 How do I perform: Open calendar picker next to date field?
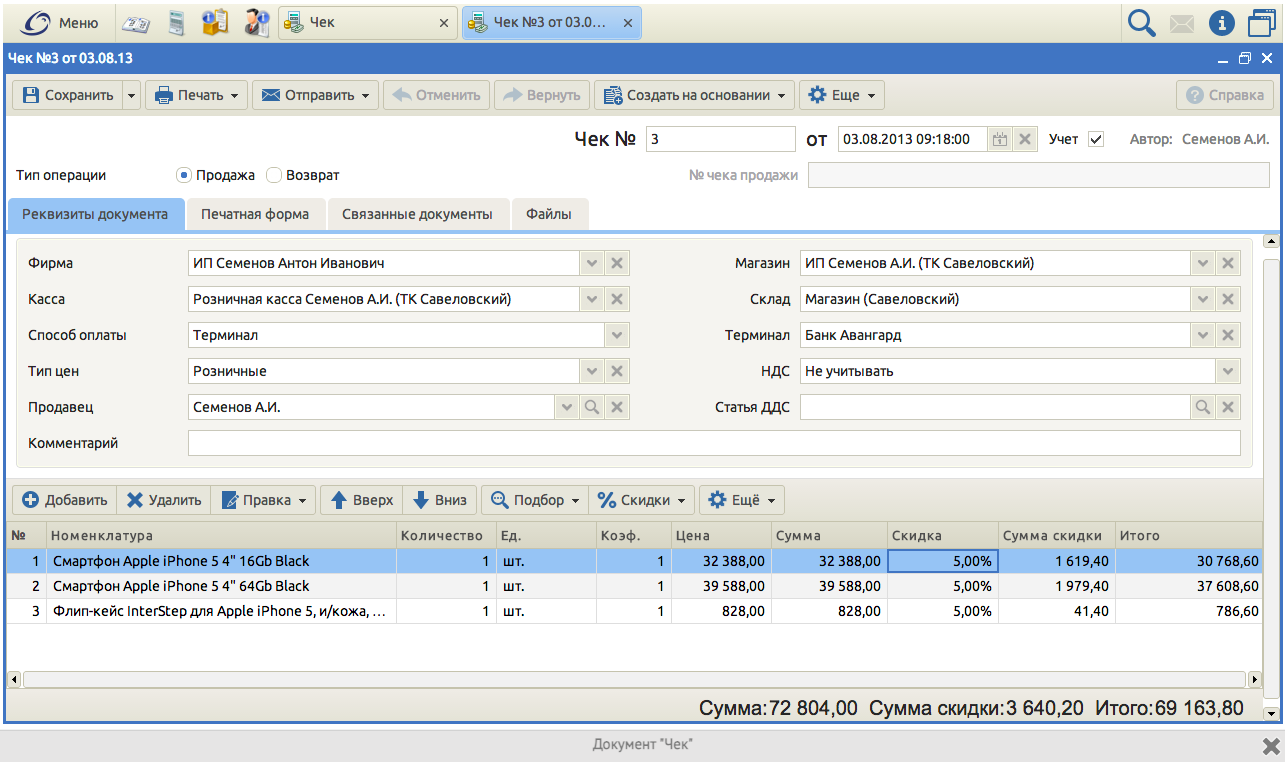pyautogui.click(x=1000, y=139)
